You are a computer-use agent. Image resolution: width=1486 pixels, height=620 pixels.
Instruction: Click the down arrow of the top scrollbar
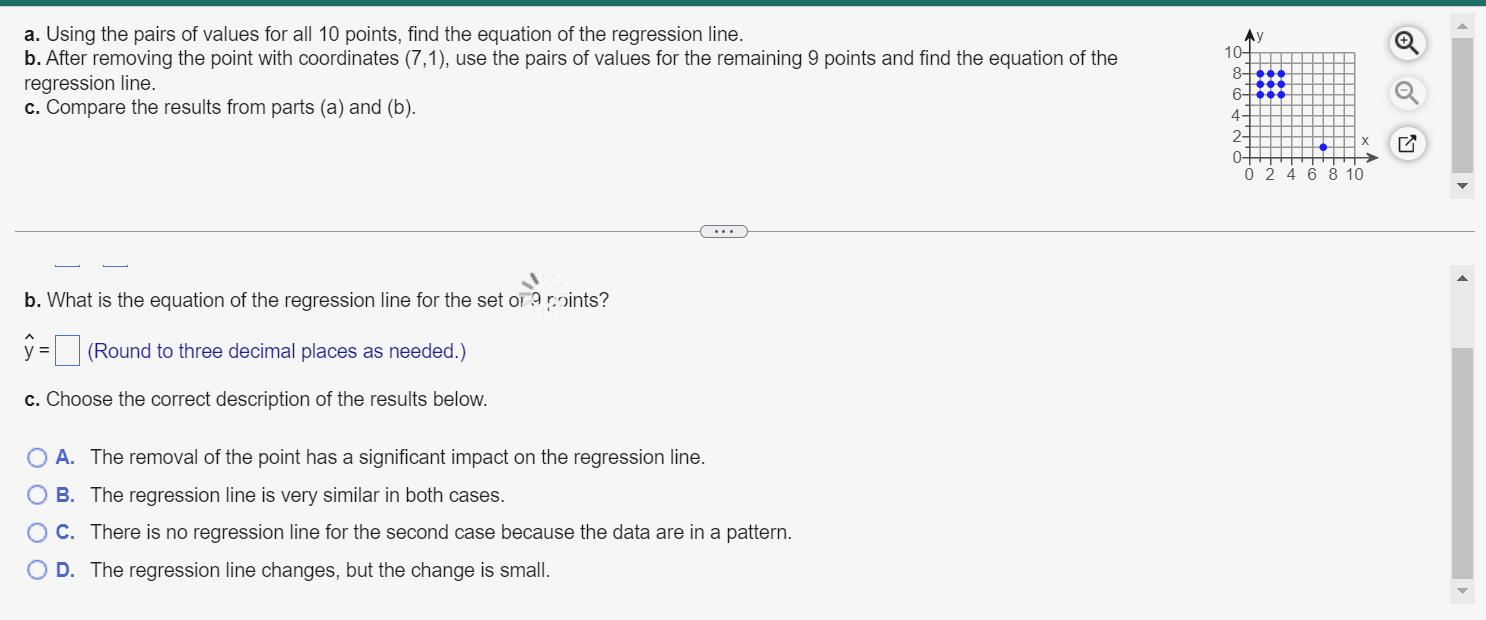coord(1462,186)
